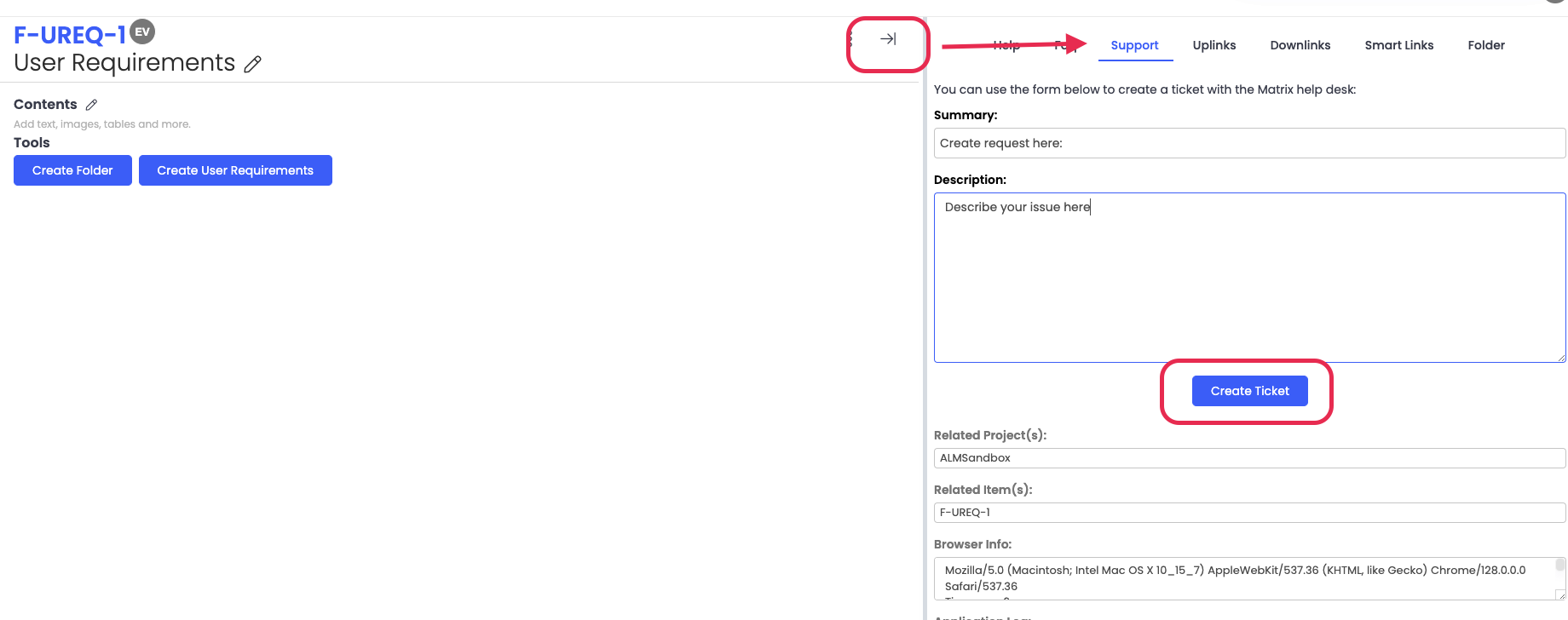Open the Downlinks tab
1568x620 pixels.
(1300, 45)
